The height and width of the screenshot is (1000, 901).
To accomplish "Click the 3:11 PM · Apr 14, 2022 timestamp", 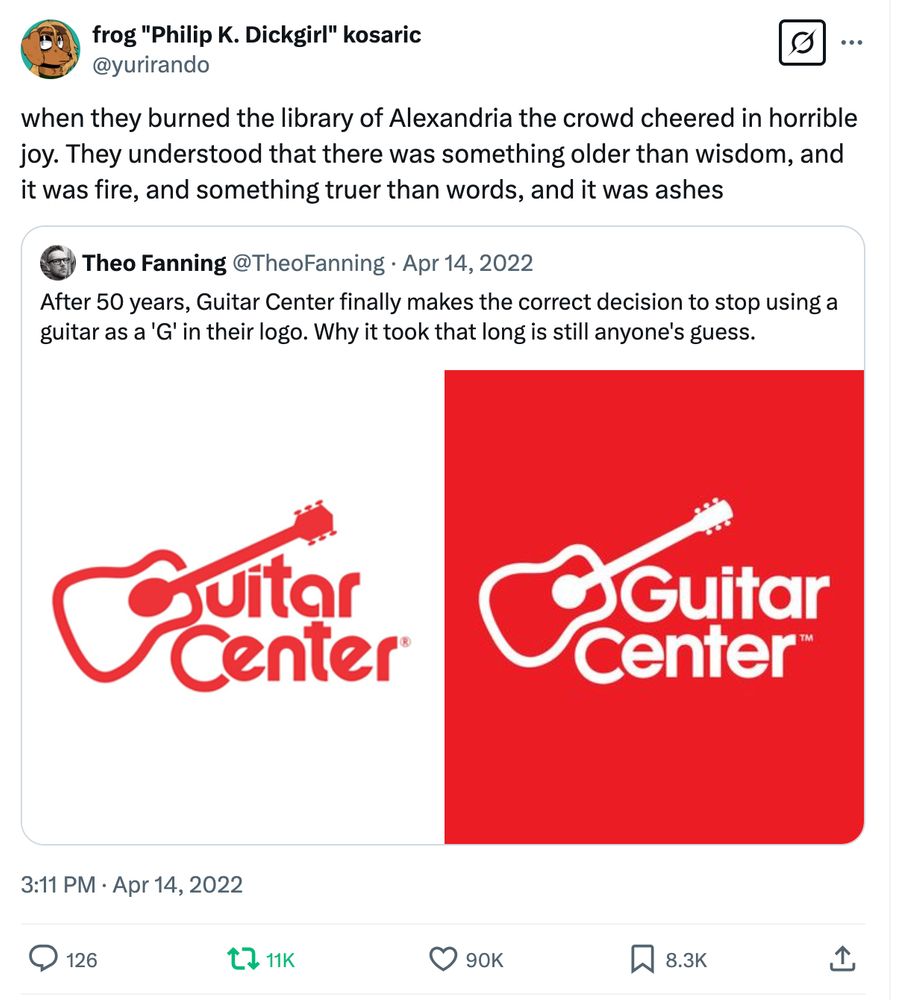I will click(x=132, y=884).
